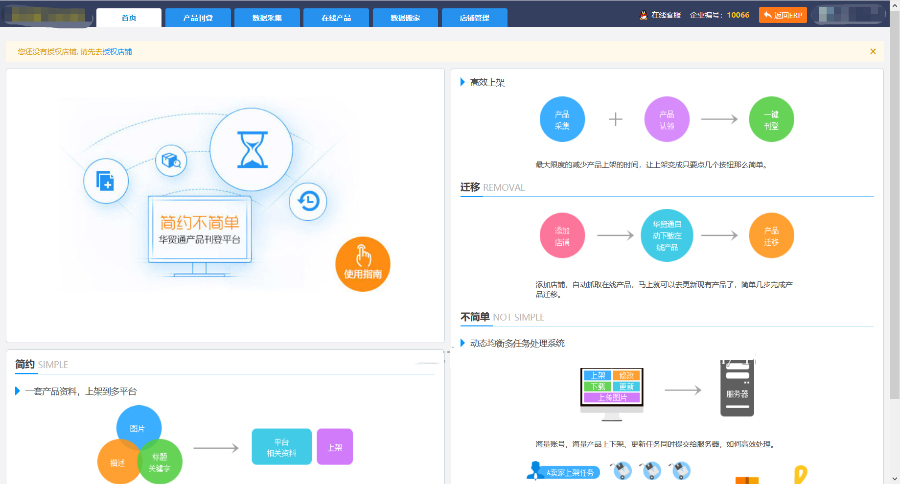This screenshot has width=900, height=484.
Task: Click the hourglass icon in the banner
Action: (251, 149)
